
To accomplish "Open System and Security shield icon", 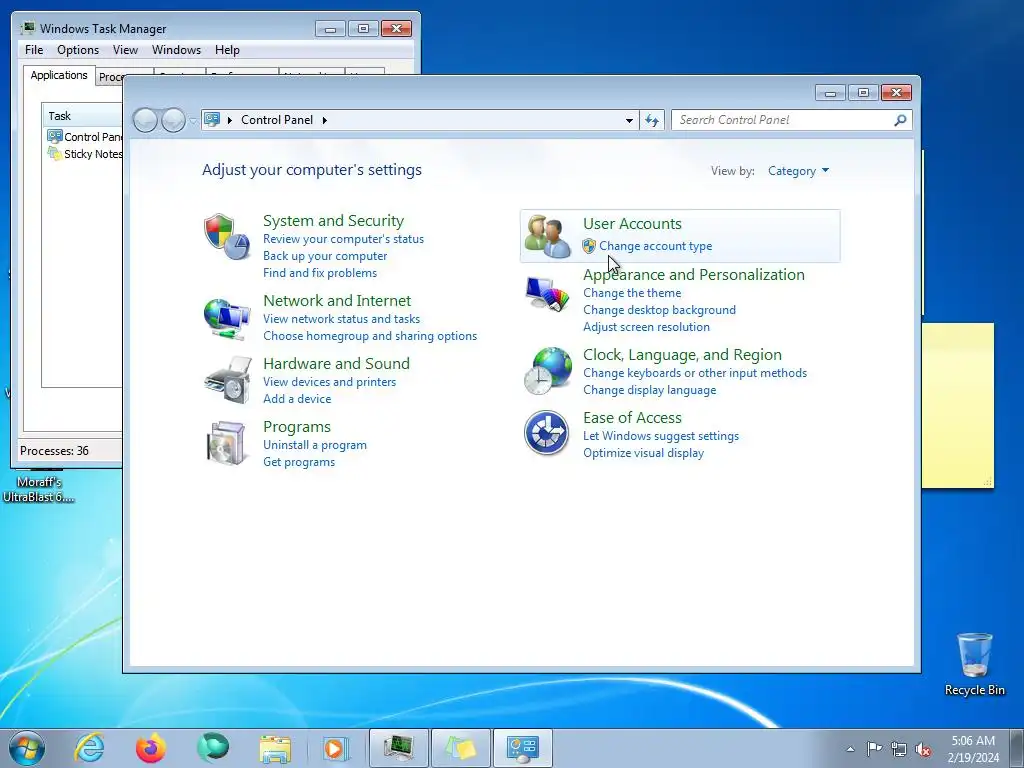I will pos(227,236).
